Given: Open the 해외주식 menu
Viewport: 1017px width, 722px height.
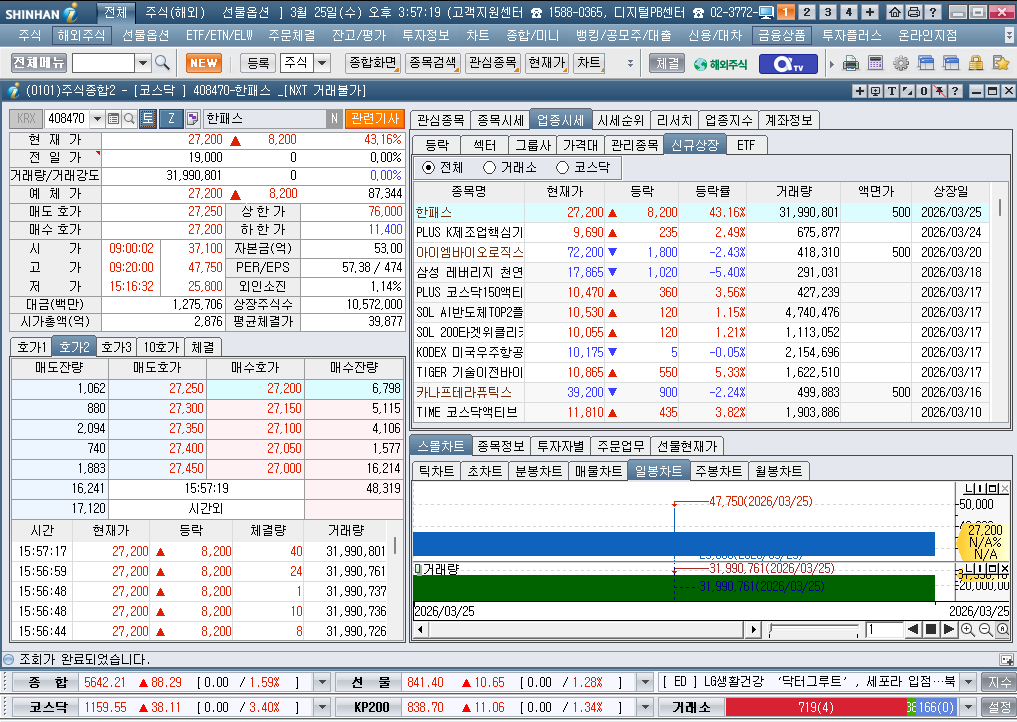Looking at the screenshot, I should 80,35.
